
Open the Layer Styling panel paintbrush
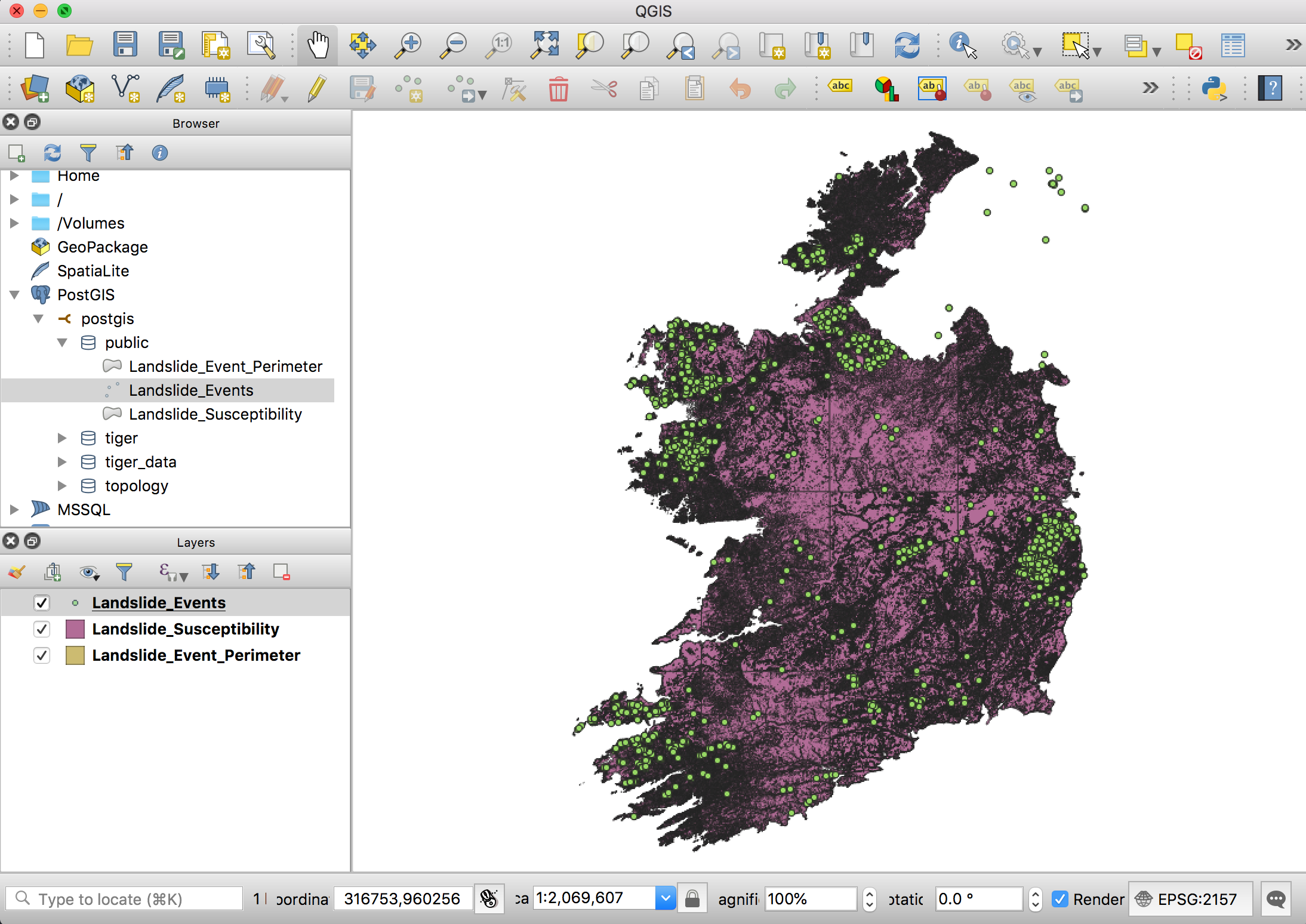16,572
